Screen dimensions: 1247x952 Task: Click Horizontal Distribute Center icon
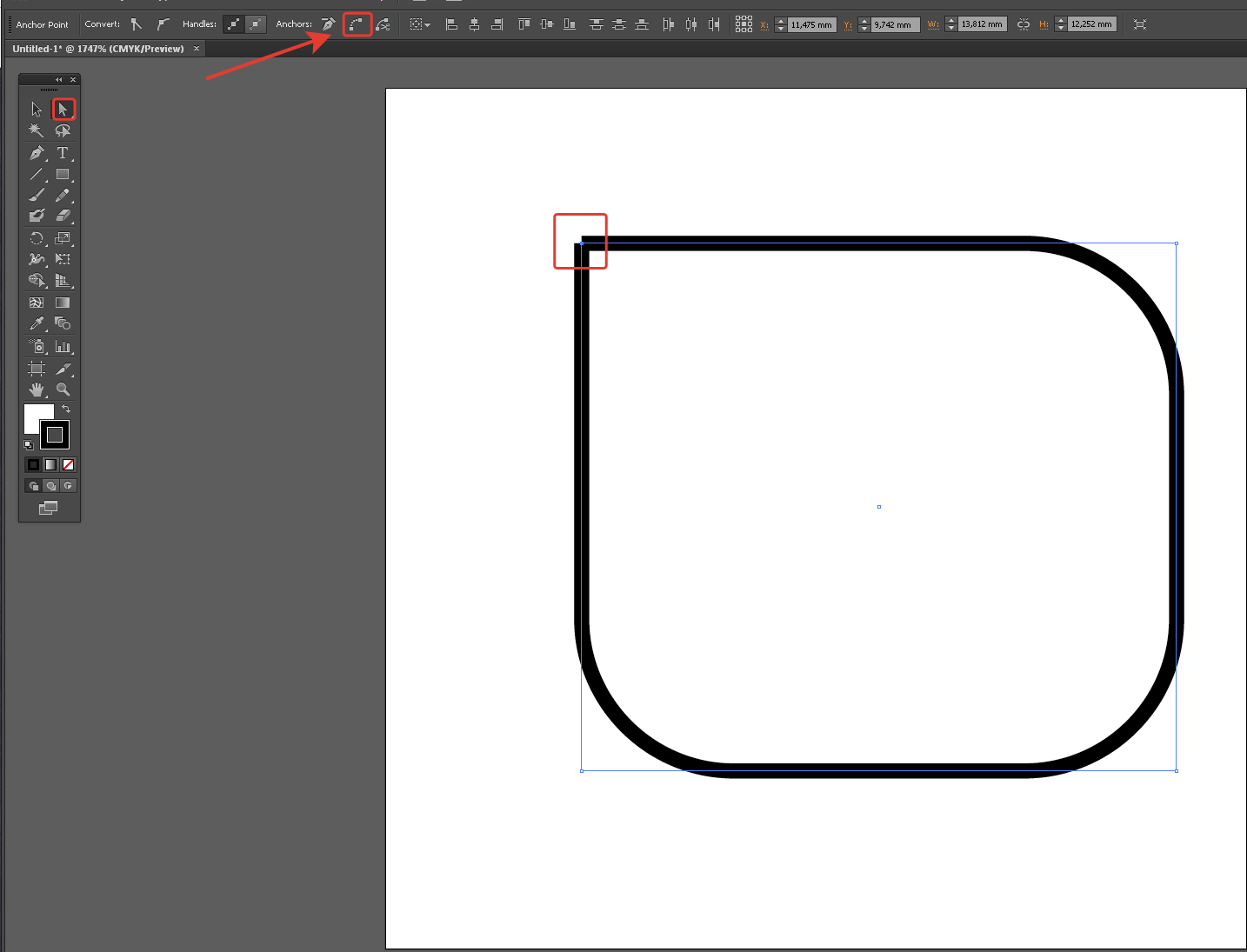point(690,24)
